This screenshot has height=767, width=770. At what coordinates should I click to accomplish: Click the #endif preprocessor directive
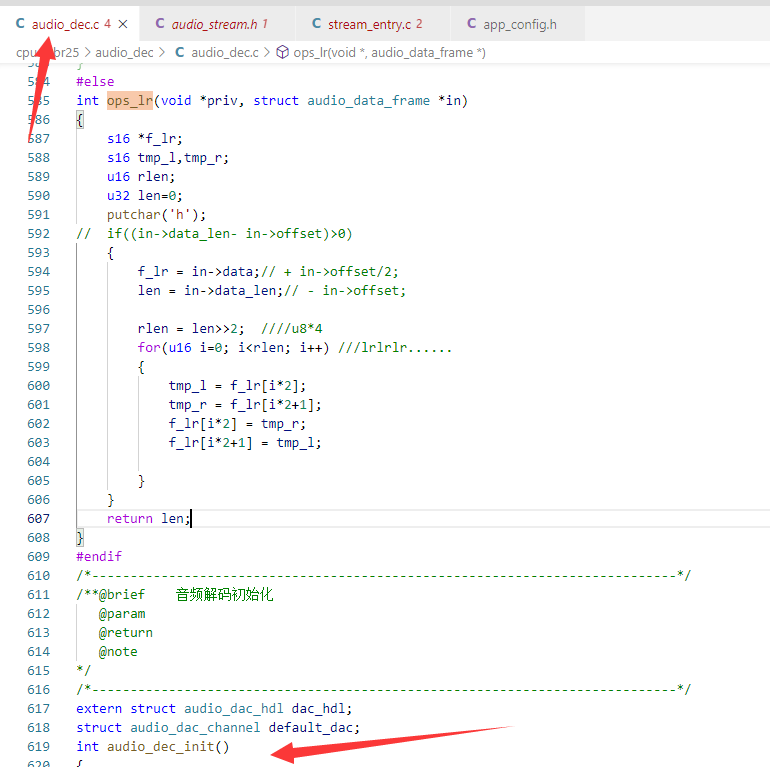(x=99, y=556)
